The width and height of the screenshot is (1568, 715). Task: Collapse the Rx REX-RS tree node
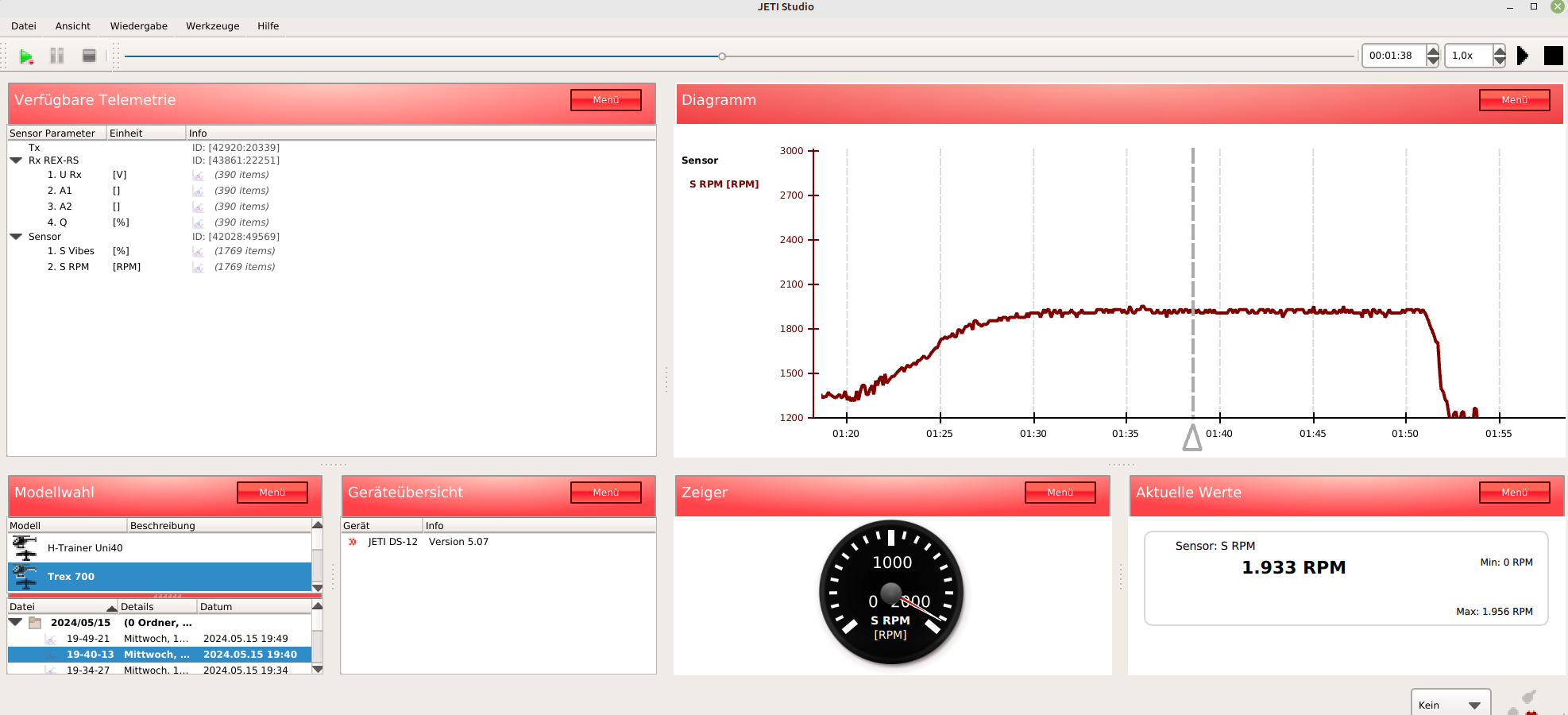16,160
